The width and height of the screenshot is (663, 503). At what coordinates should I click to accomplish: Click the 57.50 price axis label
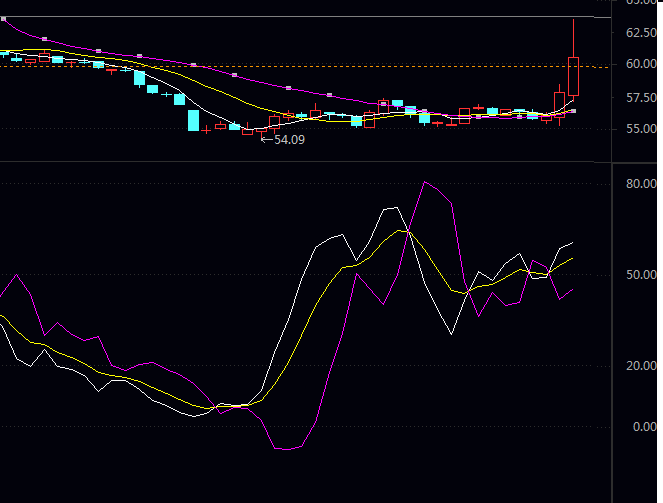tap(641, 98)
